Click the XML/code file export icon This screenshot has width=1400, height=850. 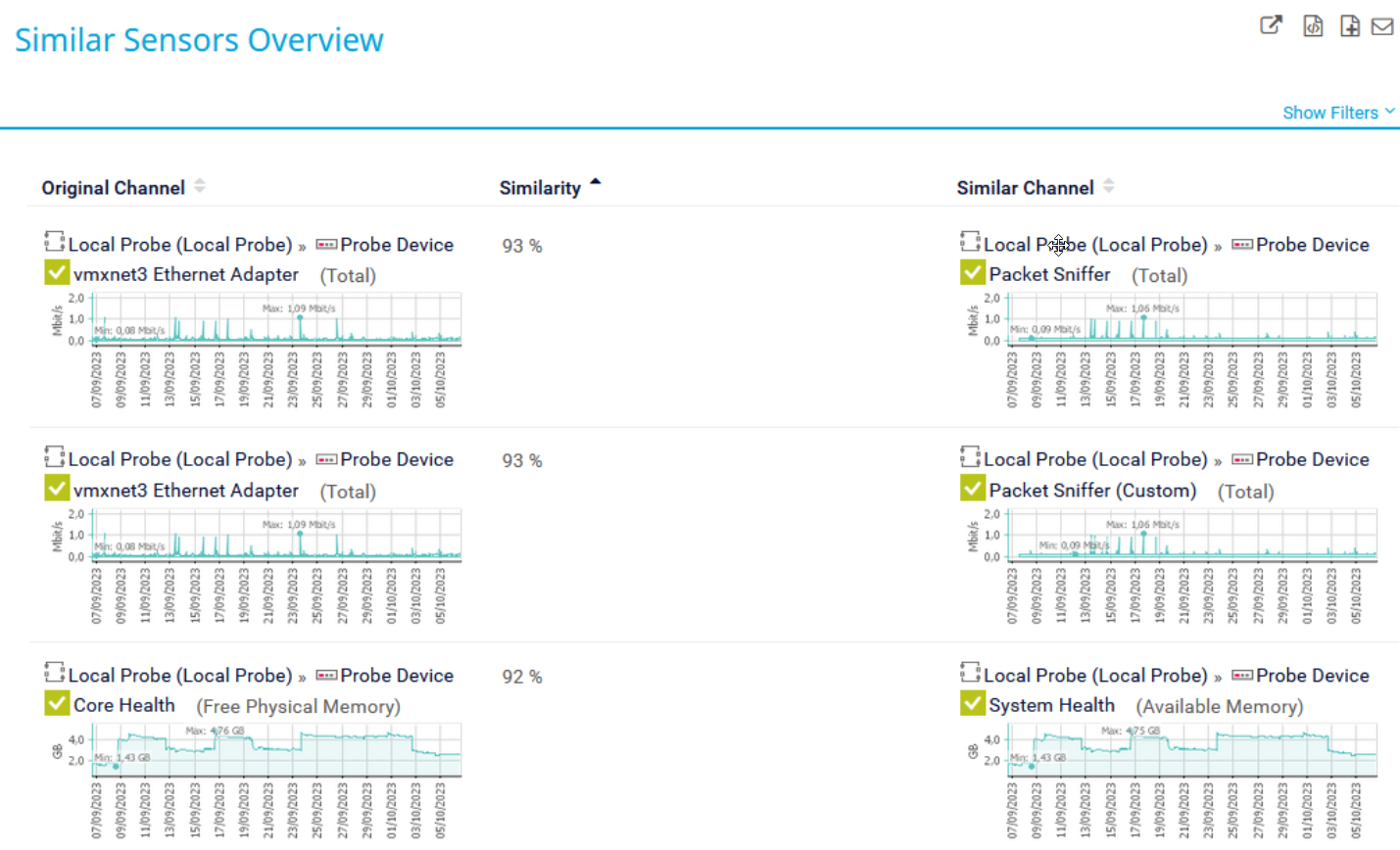[1313, 26]
